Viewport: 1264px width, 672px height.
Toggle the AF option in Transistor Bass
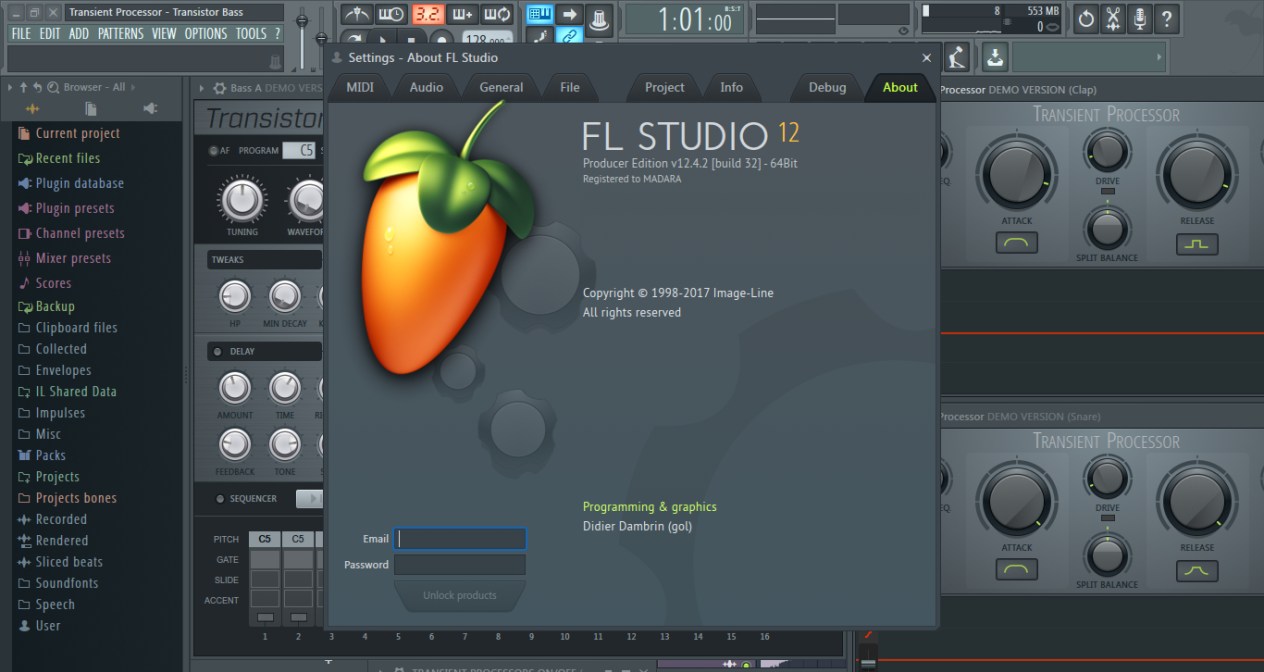(x=213, y=151)
